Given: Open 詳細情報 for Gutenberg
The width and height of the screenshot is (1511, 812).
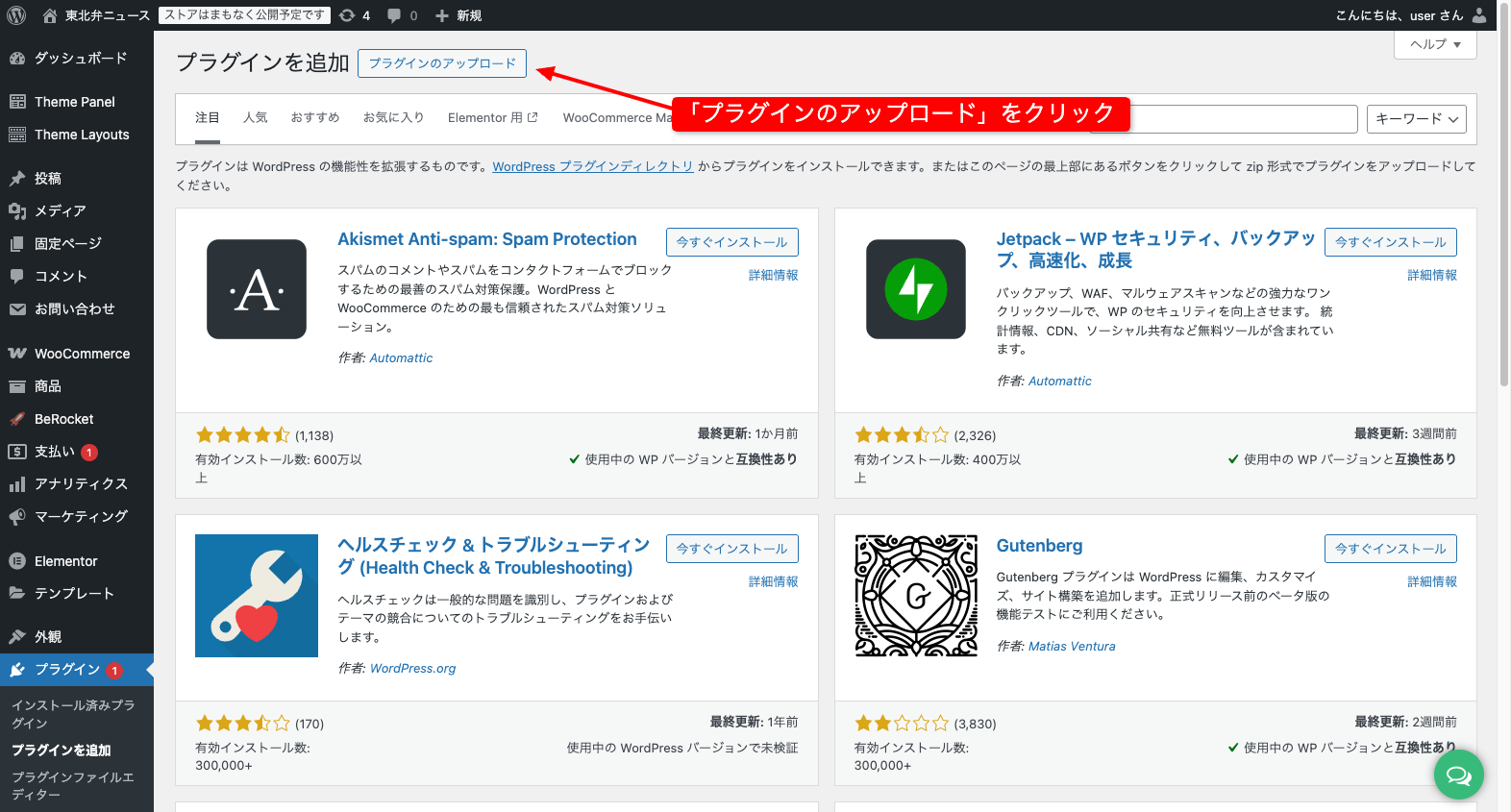Looking at the screenshot, I should (x=1432, y=582).
